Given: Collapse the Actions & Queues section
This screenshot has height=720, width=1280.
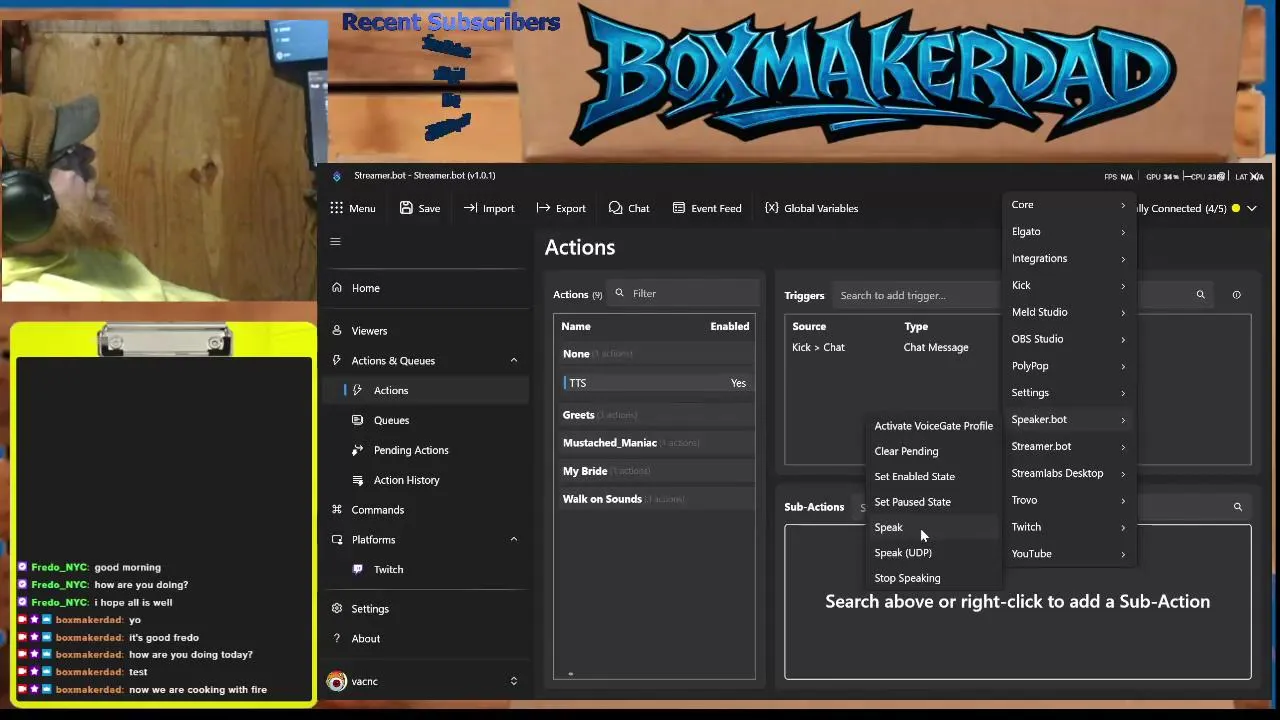Looking at the screenshot, I should [x=514, y=360].
